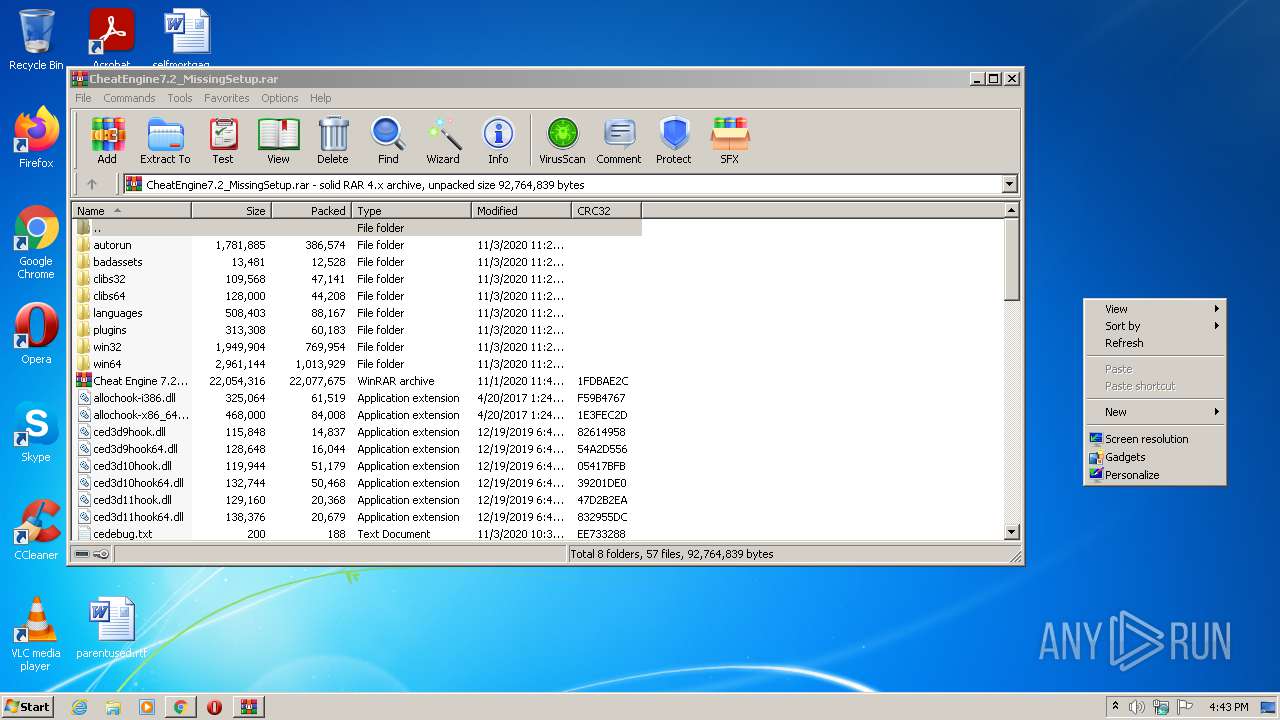The image size is (1280, 720).
Task: Select the win64 folder
Action: pos(357,364)
